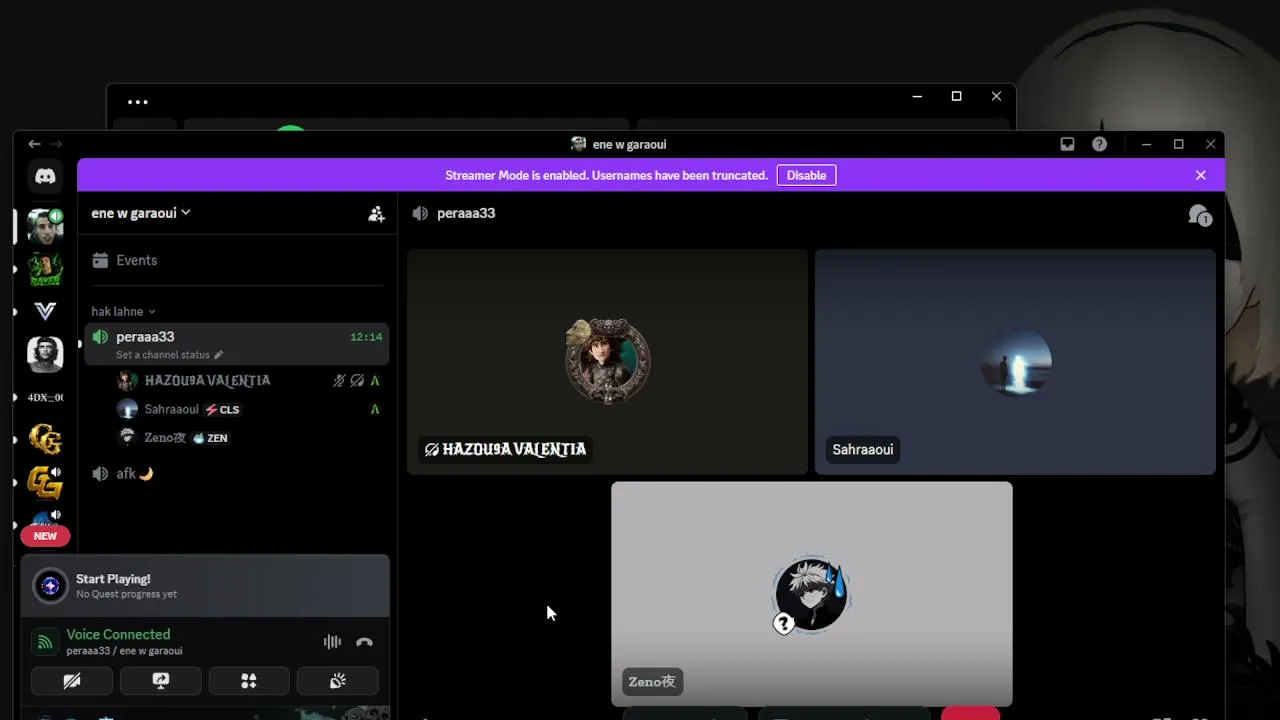1280x720 pixels.
Task: Click the Sahraaoui avatar in the call grid
Action: pyautogui.click(x=1016, y=361)
